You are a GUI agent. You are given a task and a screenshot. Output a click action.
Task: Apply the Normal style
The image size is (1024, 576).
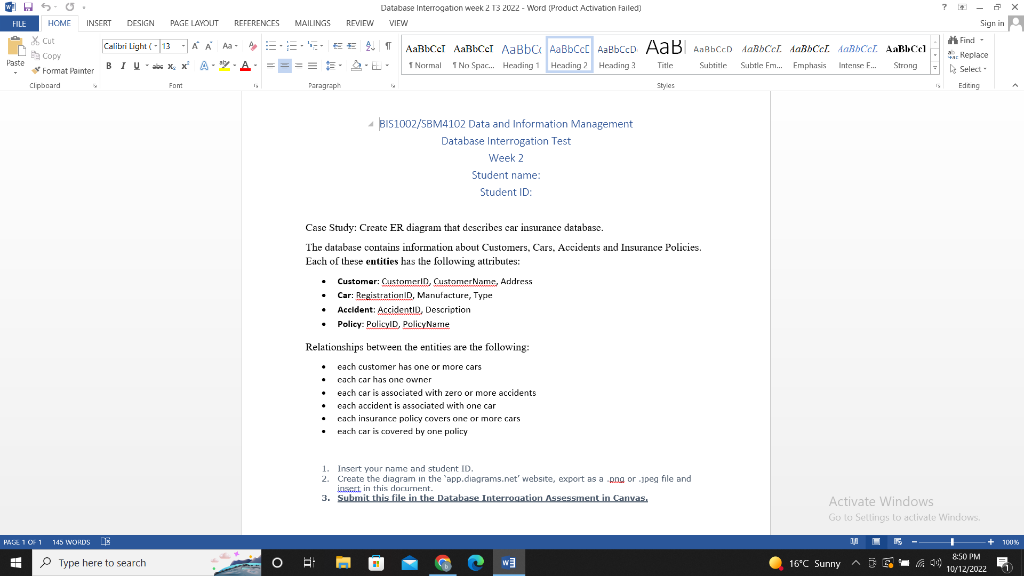tap(425, 55)
